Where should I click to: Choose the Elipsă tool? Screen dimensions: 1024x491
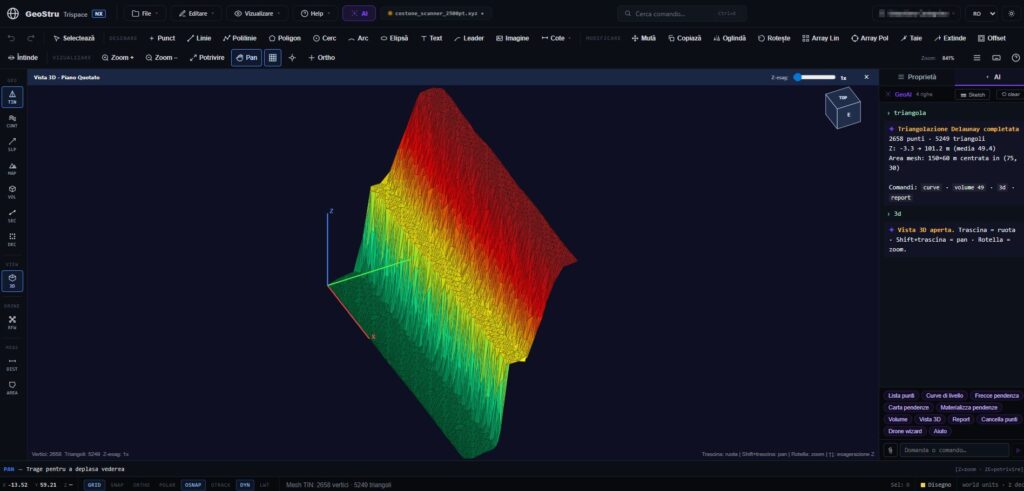[394, 39]
